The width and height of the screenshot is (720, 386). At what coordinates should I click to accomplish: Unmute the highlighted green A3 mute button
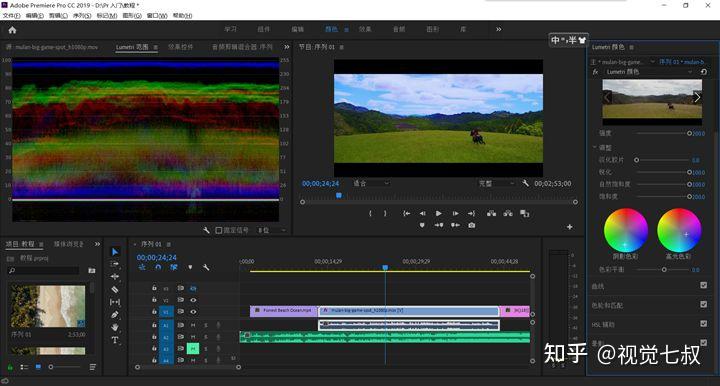pyautogui.click(x=193, y=349)
